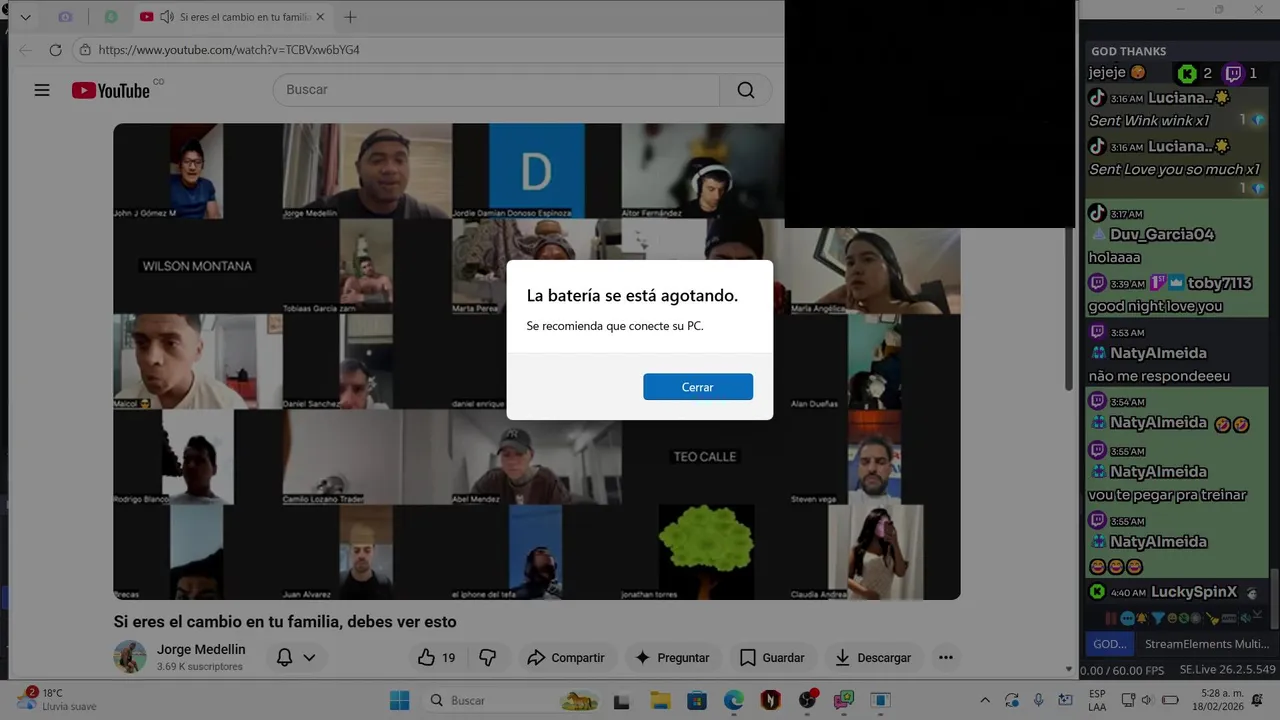
Task: Click the Windows taskbar Buscar search box
Action: (513, 700)
